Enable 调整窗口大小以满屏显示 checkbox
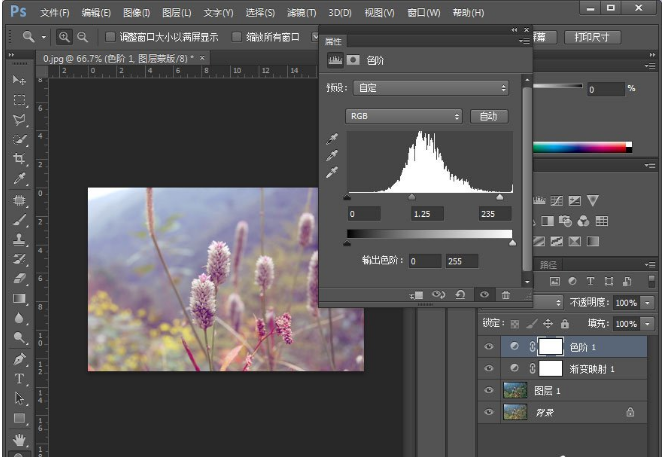The height and width of the screenshot is (457, 663). [x=111, y=37]
